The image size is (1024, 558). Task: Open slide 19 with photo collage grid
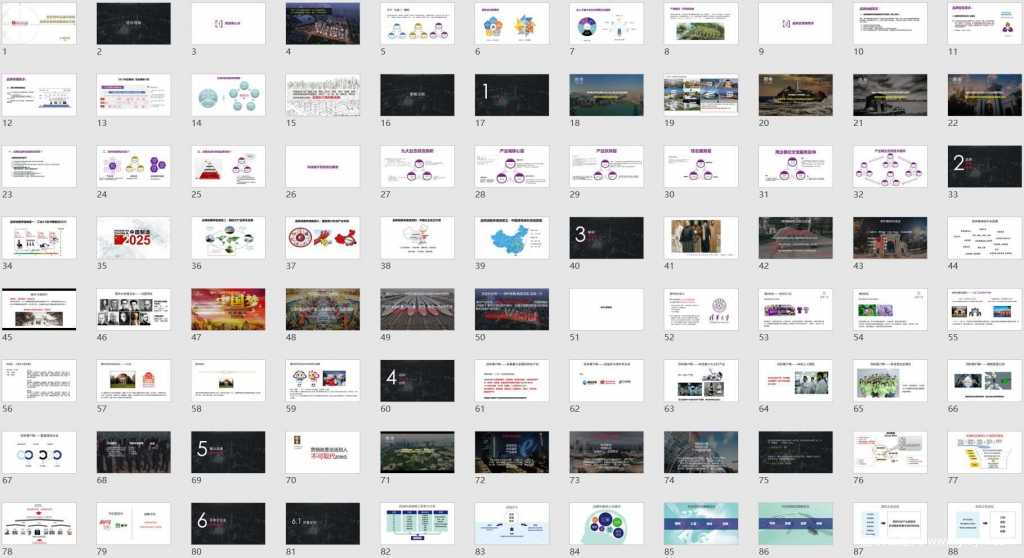click(702, 95)
